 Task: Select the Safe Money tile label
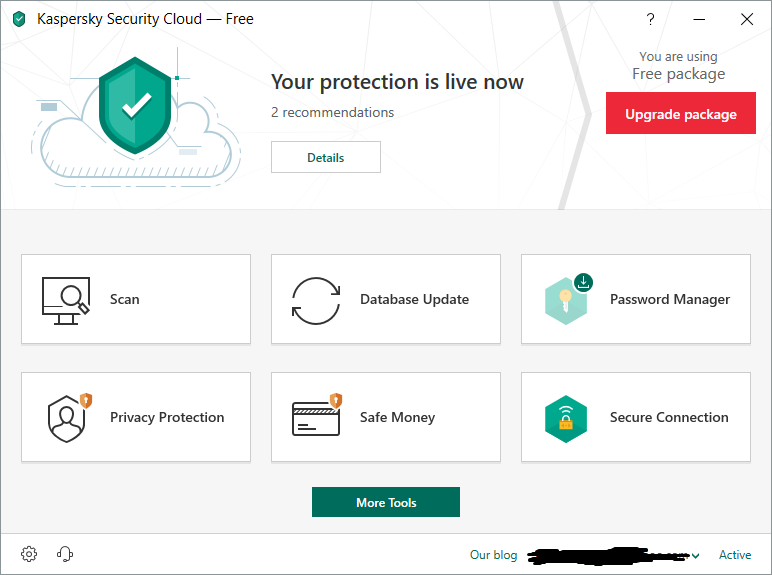[397, 417]
